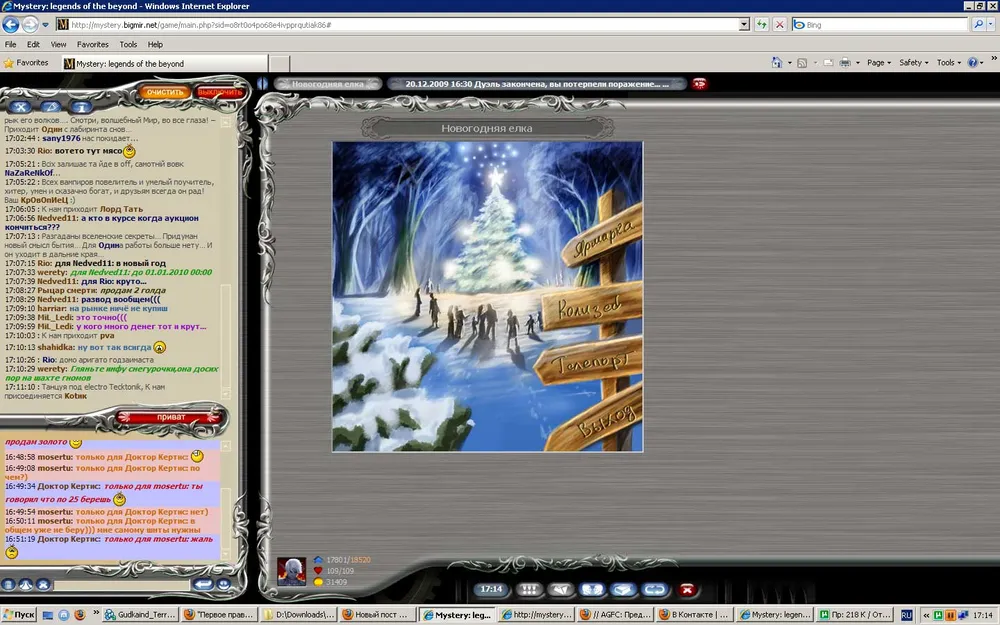This screenshot has width=1000, height=625.
Task: Click the Колизей signpost
Action: pos(590,307)
